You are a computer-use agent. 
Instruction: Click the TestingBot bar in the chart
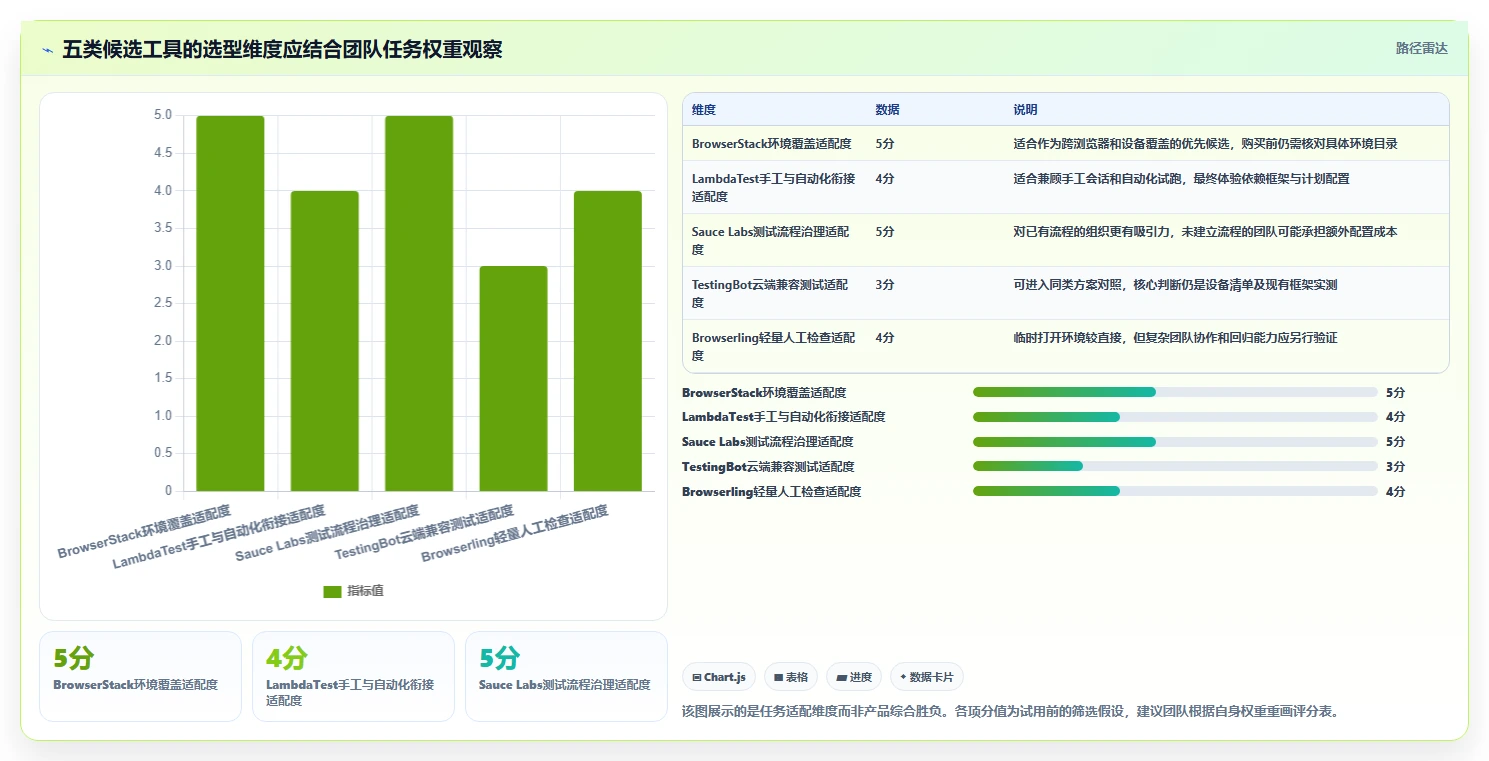click(x=513, y=378)
